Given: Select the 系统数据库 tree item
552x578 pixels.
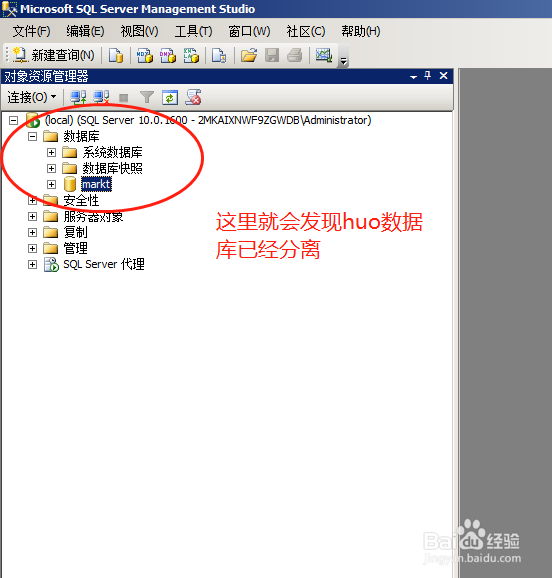Looking at the screenshot, I should tap(112, 152).
